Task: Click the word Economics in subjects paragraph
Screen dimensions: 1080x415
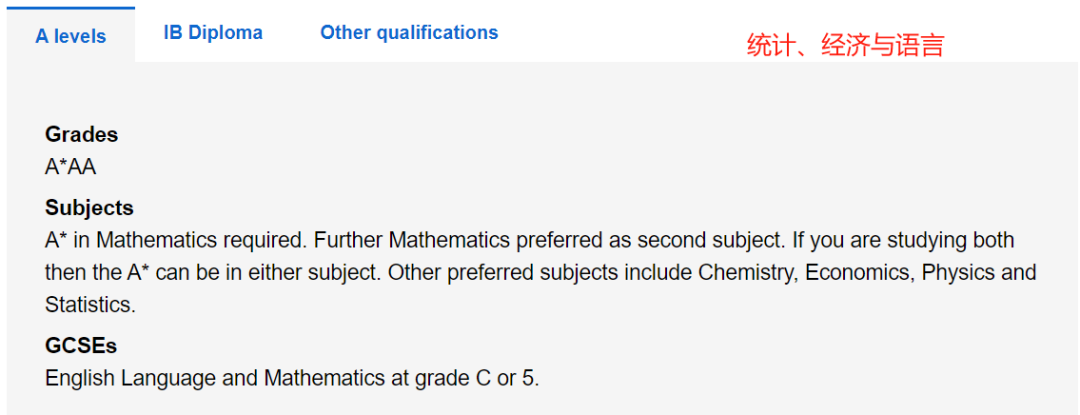Action: point(860,273)
